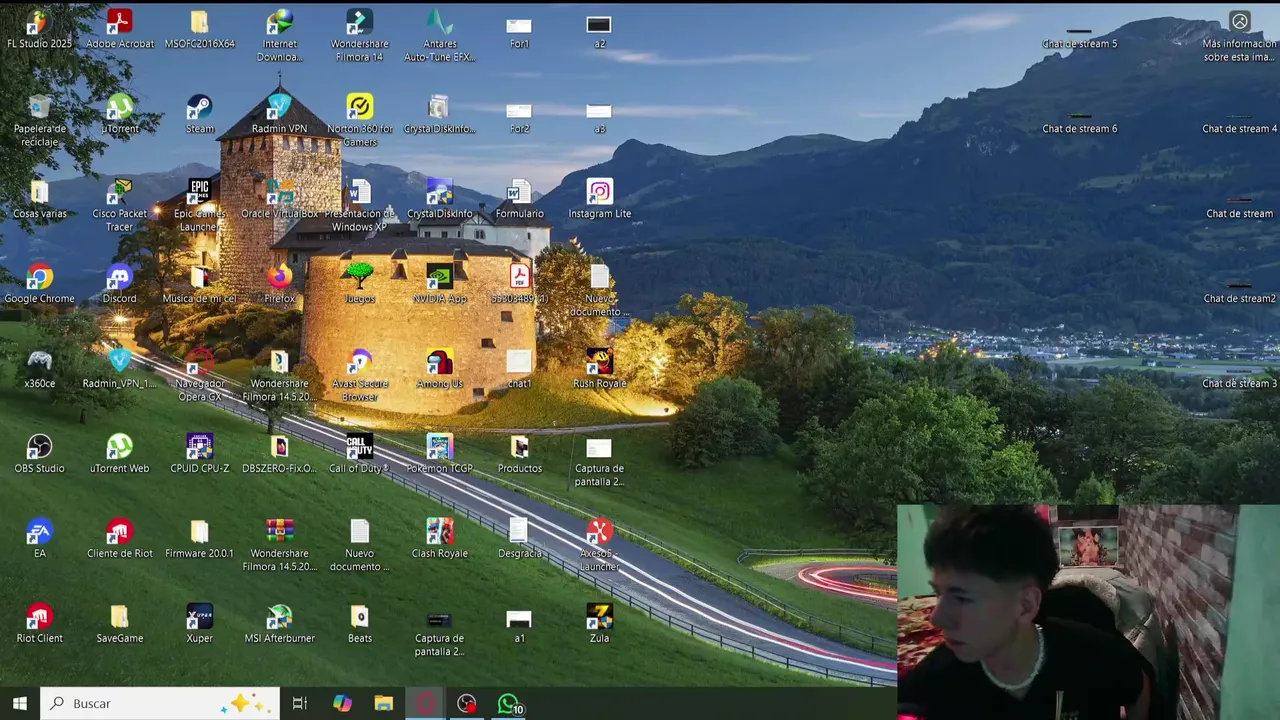Screen dimensions: 1280x720
Task: Open the Beats file icon
Action: pyautogui.click(x=359, y=617)
